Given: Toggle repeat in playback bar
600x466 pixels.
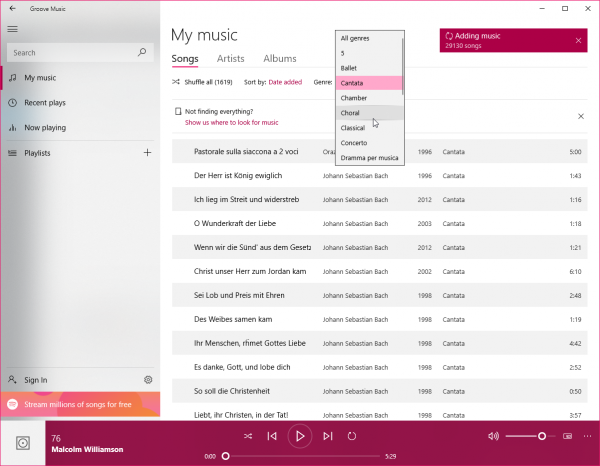Looking at the screenshot, I should point(352,436).
